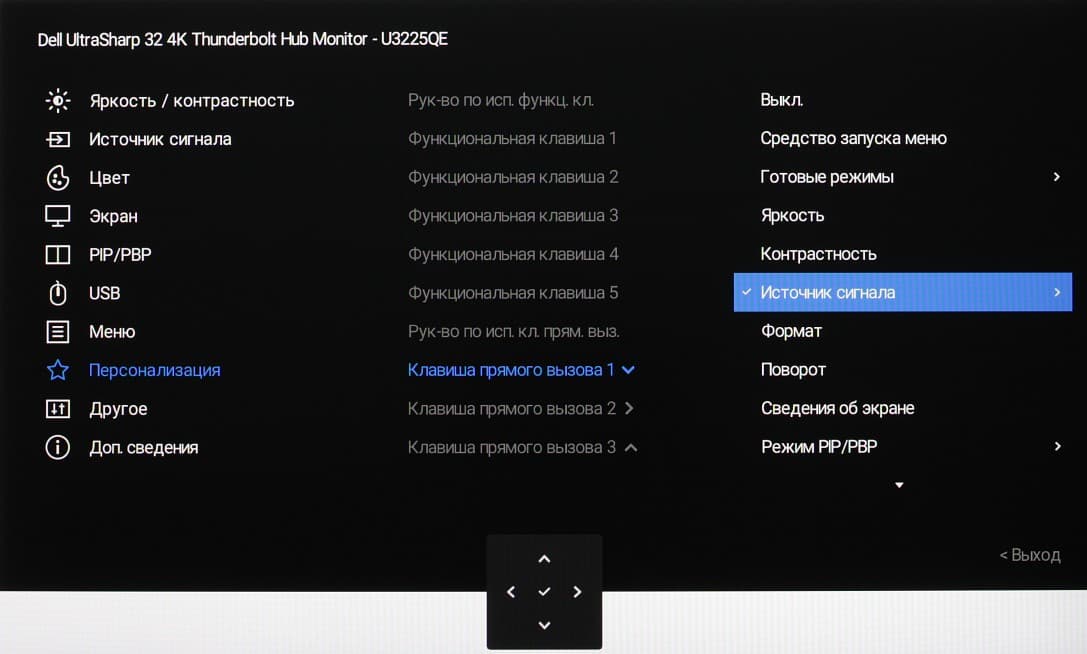Select Персонализация menu item
Screen dimensions: 1087x654
pos(155,370)
